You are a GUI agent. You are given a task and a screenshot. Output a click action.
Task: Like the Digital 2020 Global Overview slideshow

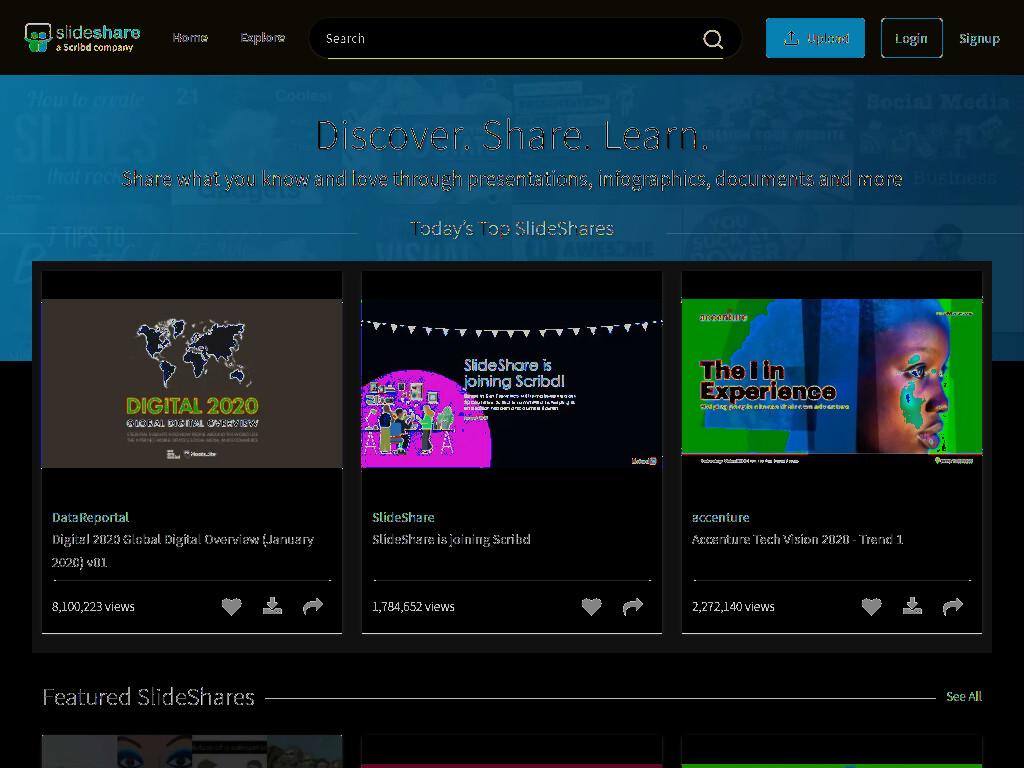click(x=231, y=607)
